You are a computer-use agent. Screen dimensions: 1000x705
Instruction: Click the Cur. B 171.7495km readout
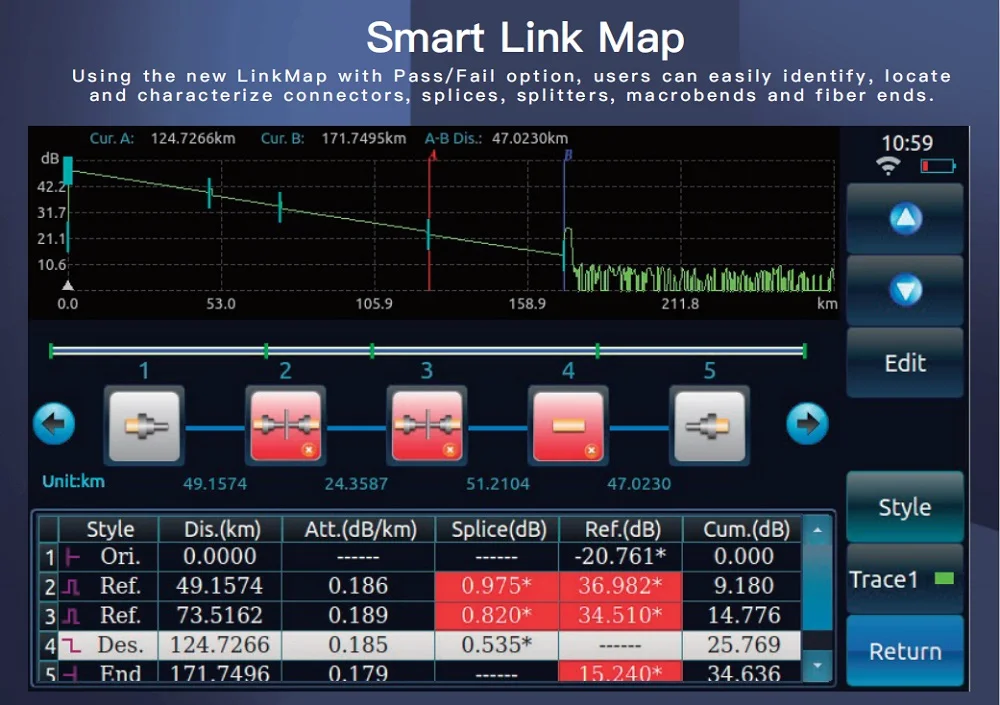click(x=333, y=138)
